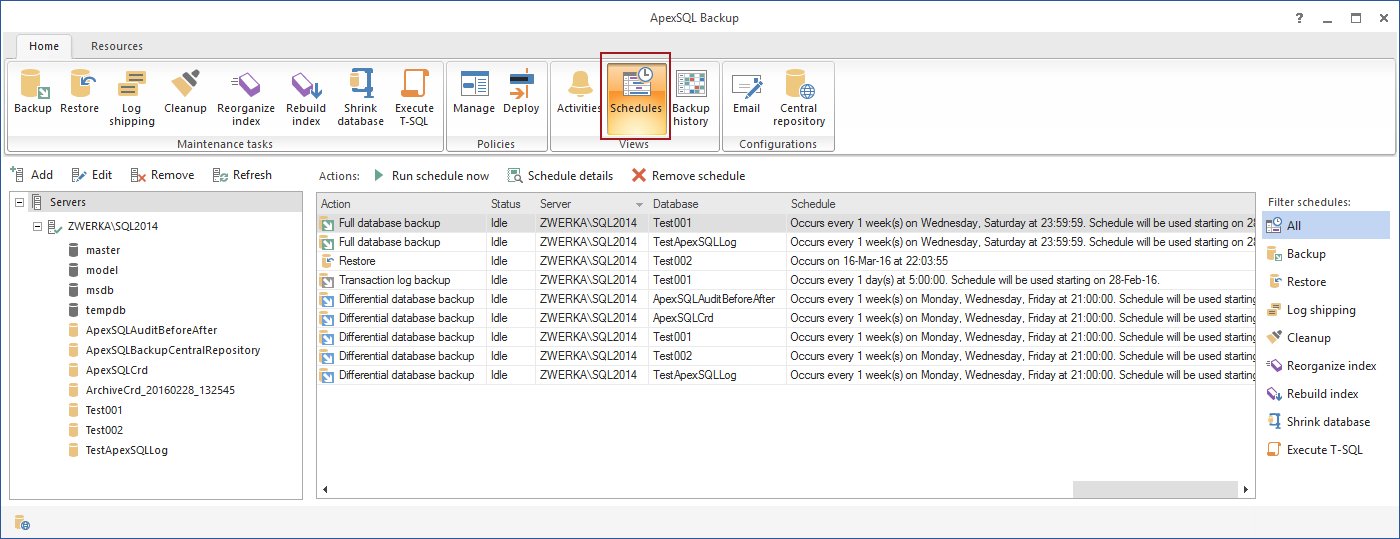Filter schedules by Backup
1400x539 pixels.
1326,254
